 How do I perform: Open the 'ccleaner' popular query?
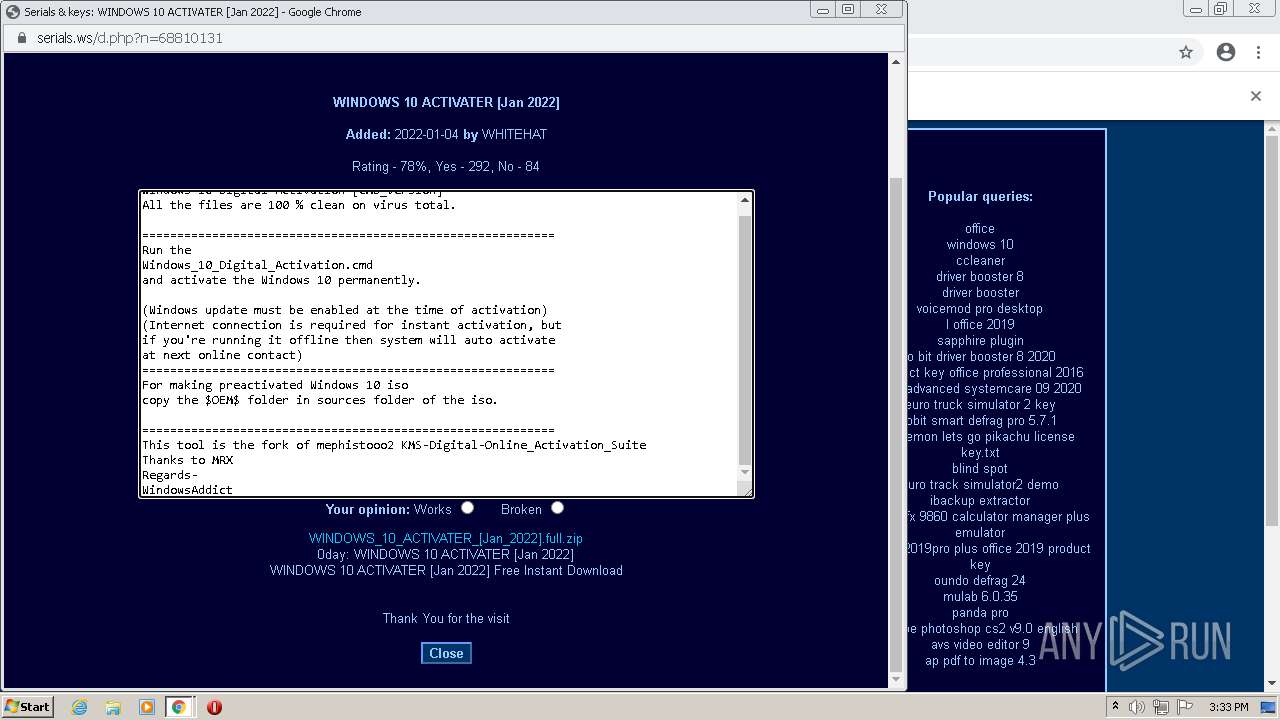click(x=980, y=260)
